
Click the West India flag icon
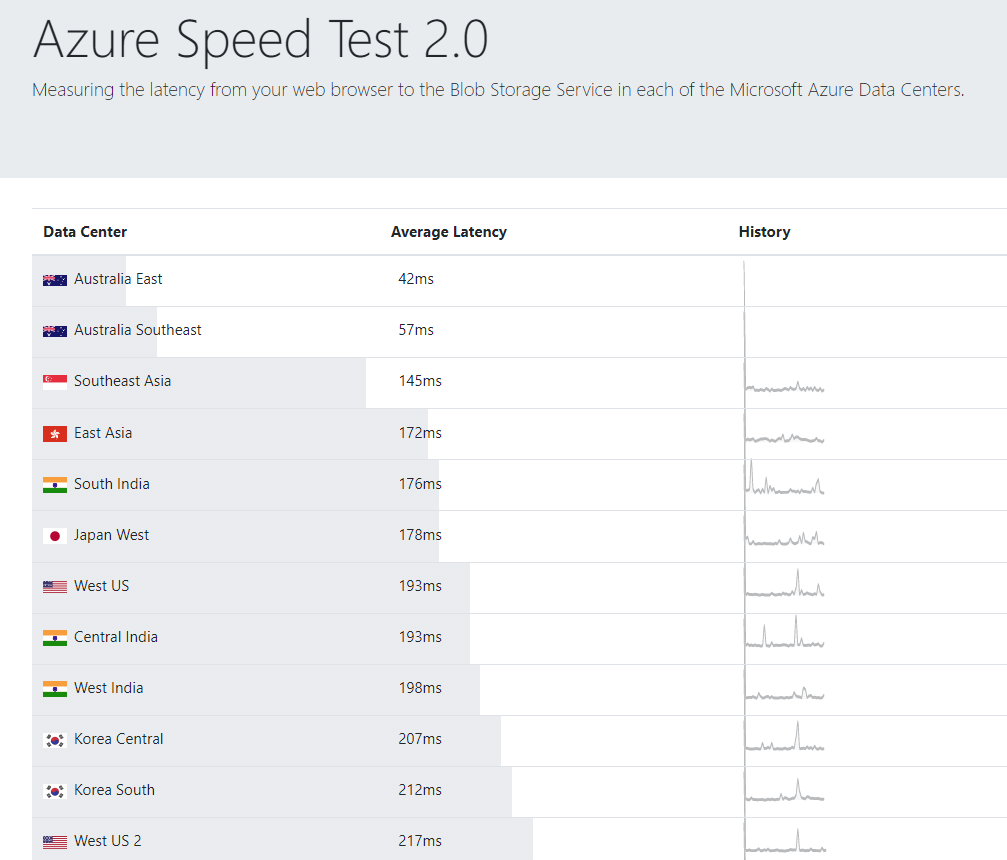[x=55, y=689]
